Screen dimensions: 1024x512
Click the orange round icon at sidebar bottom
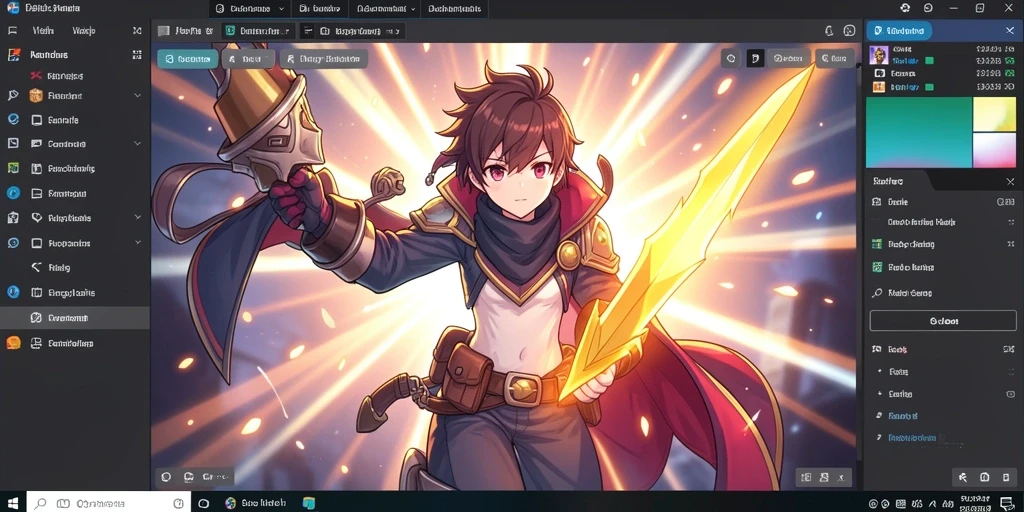(13, 343)
